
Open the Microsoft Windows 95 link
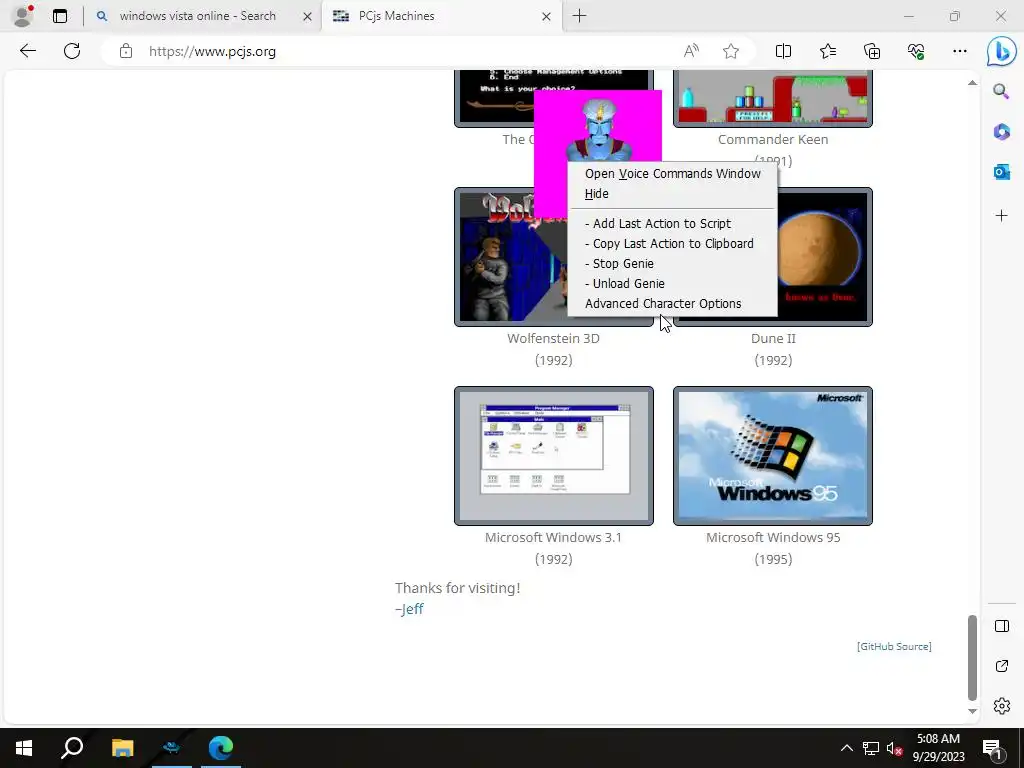[x=773, y=537]
